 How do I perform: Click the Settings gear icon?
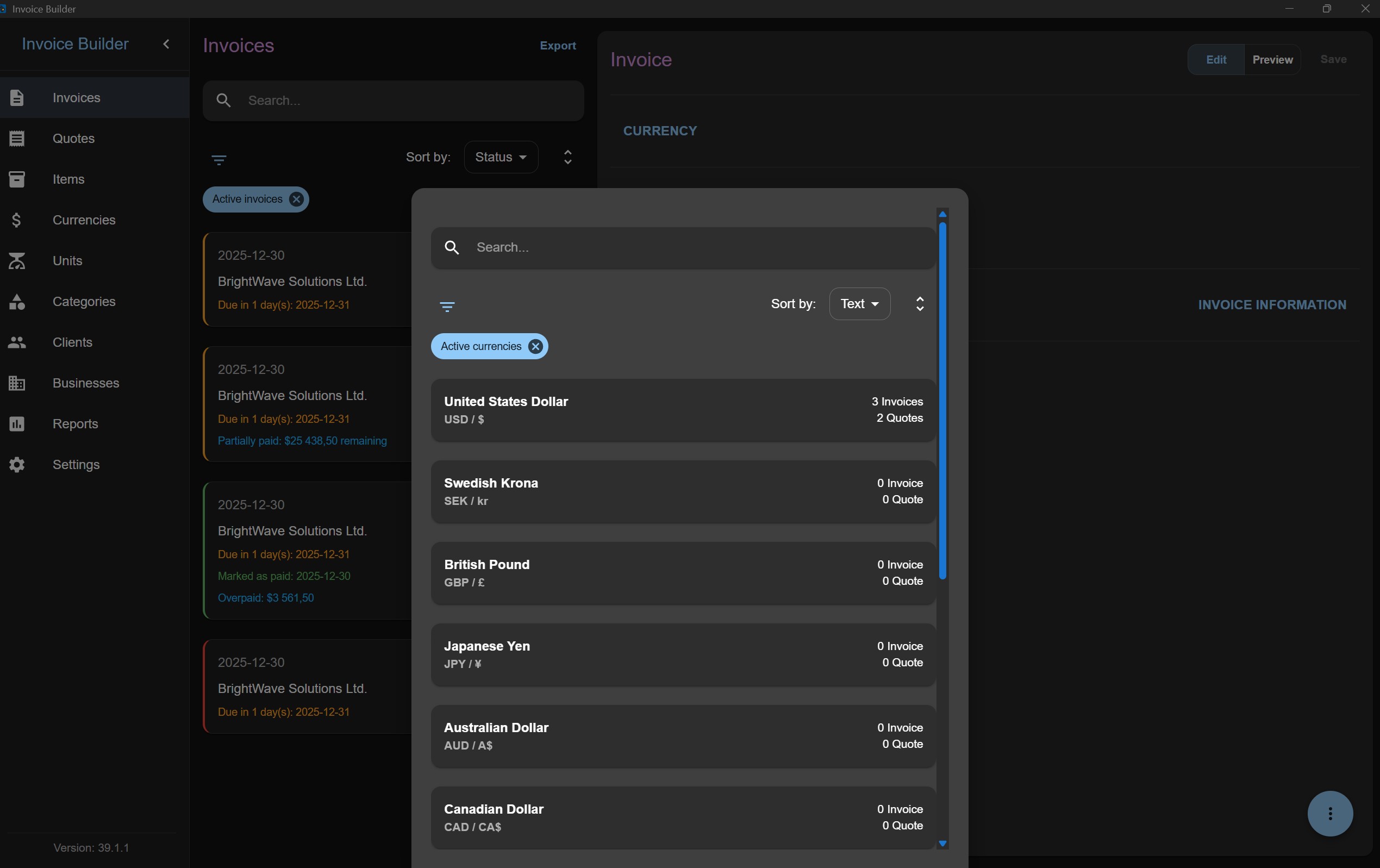[x=17, y=465]
